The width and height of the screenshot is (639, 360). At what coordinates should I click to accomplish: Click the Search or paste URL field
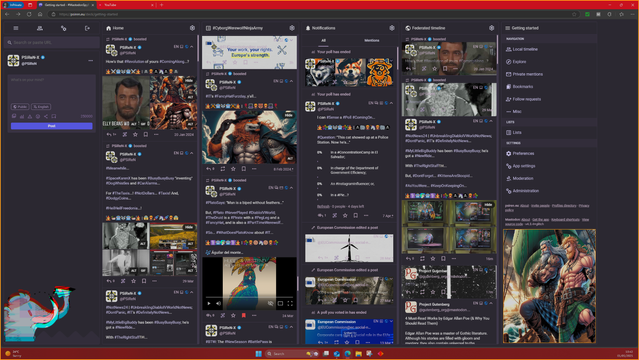click(52, 42)
